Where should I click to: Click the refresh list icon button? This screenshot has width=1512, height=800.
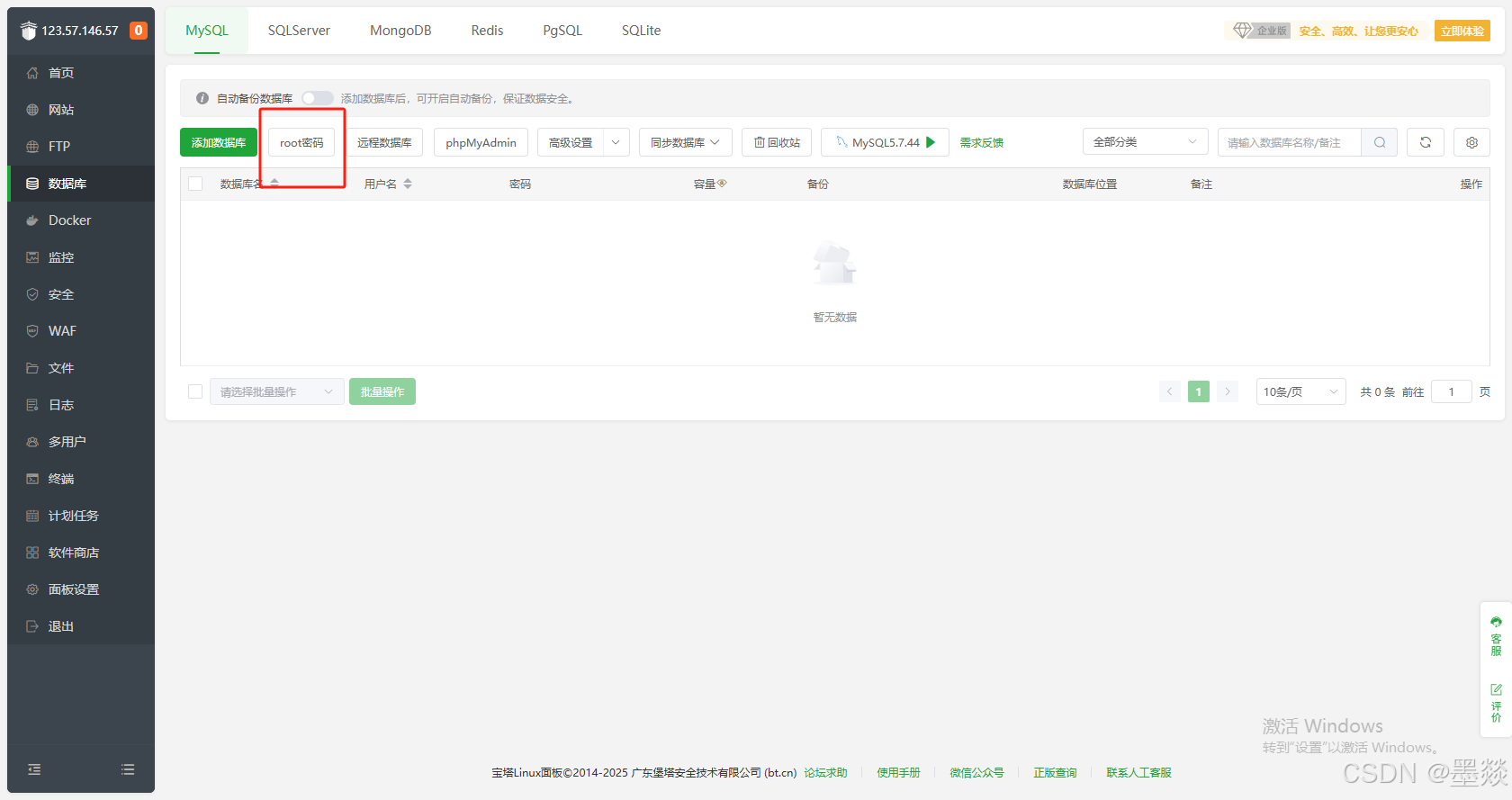click(1426, 142)
